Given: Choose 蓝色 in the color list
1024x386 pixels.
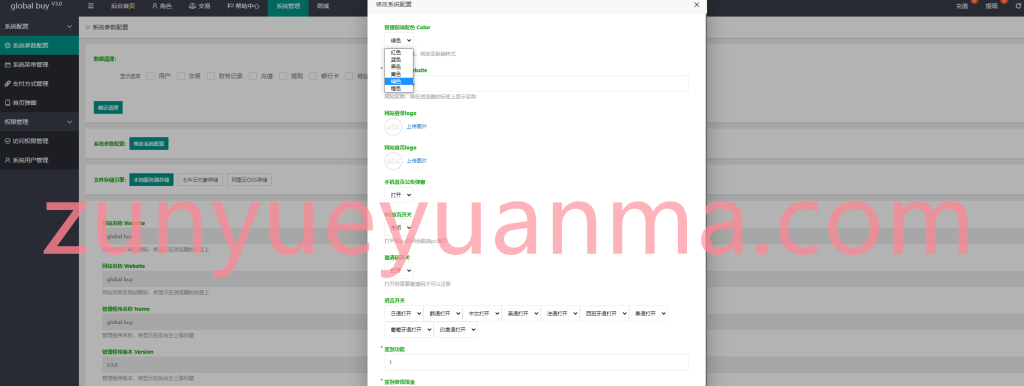Looking at the screenshot, I should pos(398,59).
